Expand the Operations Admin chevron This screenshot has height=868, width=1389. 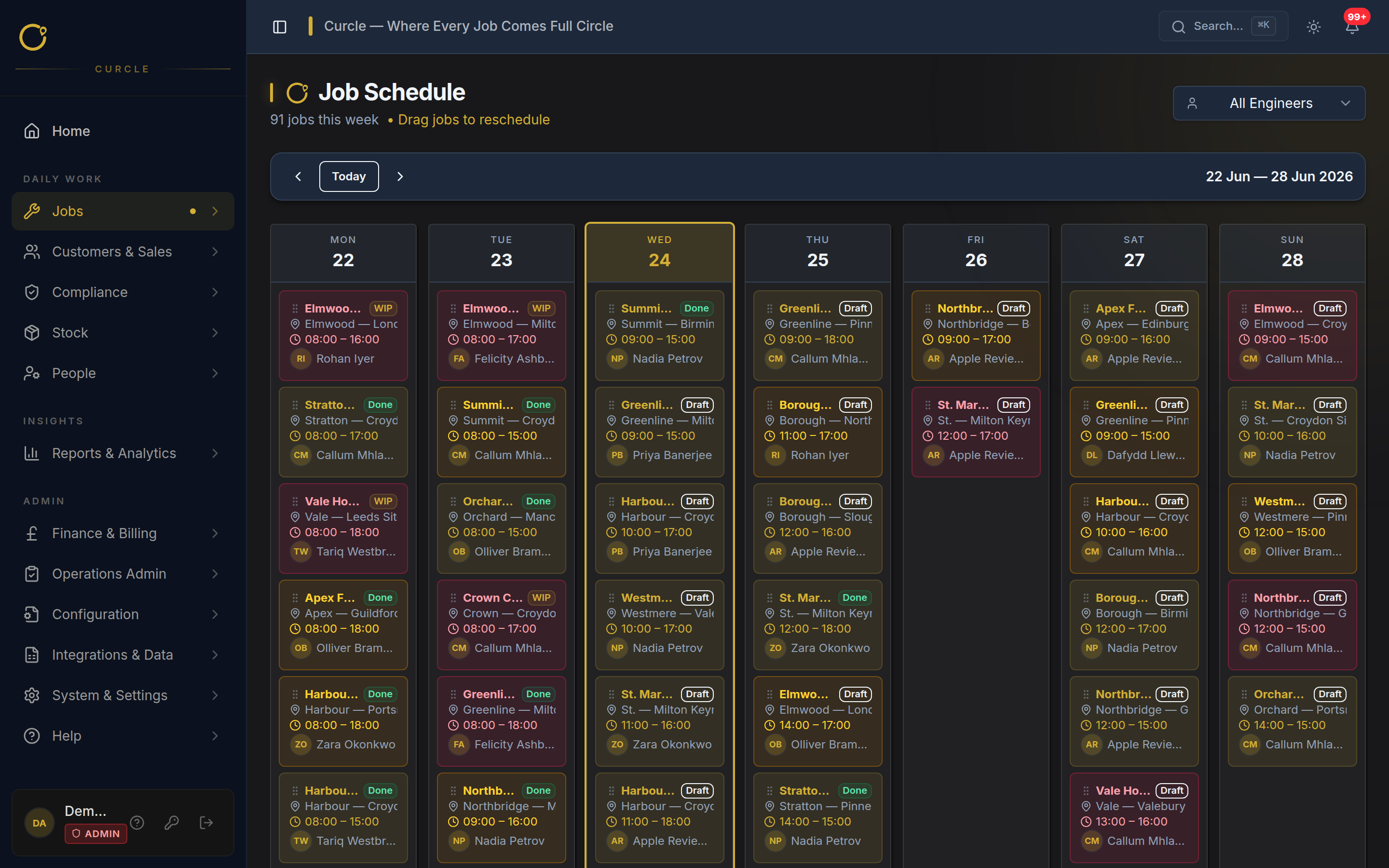coord(215,573)
